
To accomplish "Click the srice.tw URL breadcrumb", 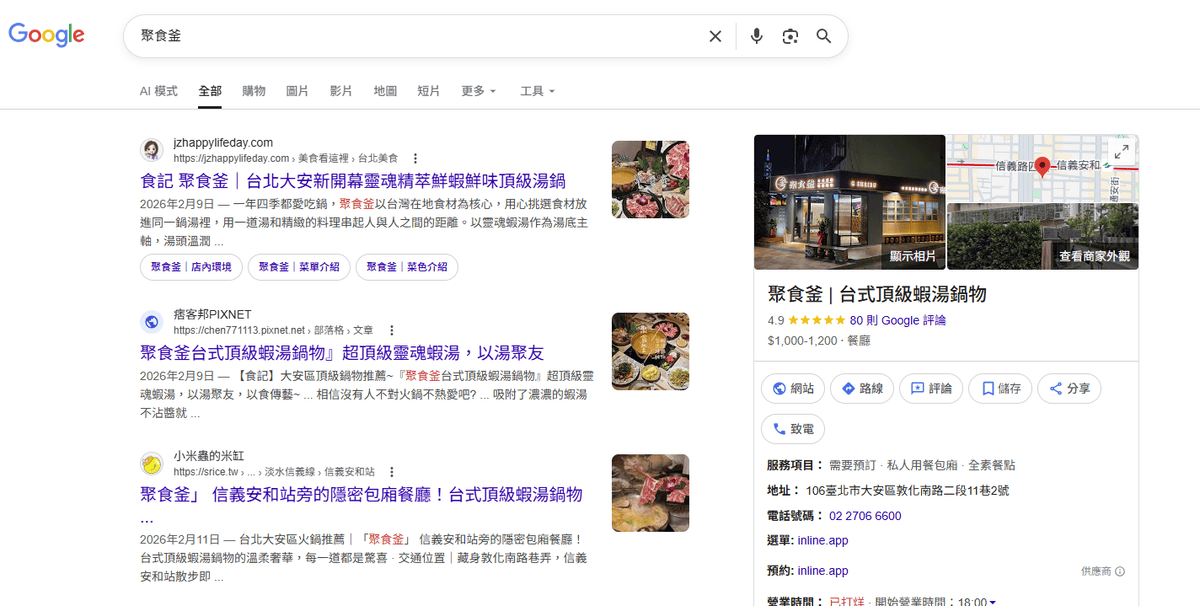I will (x=273, y=471).
